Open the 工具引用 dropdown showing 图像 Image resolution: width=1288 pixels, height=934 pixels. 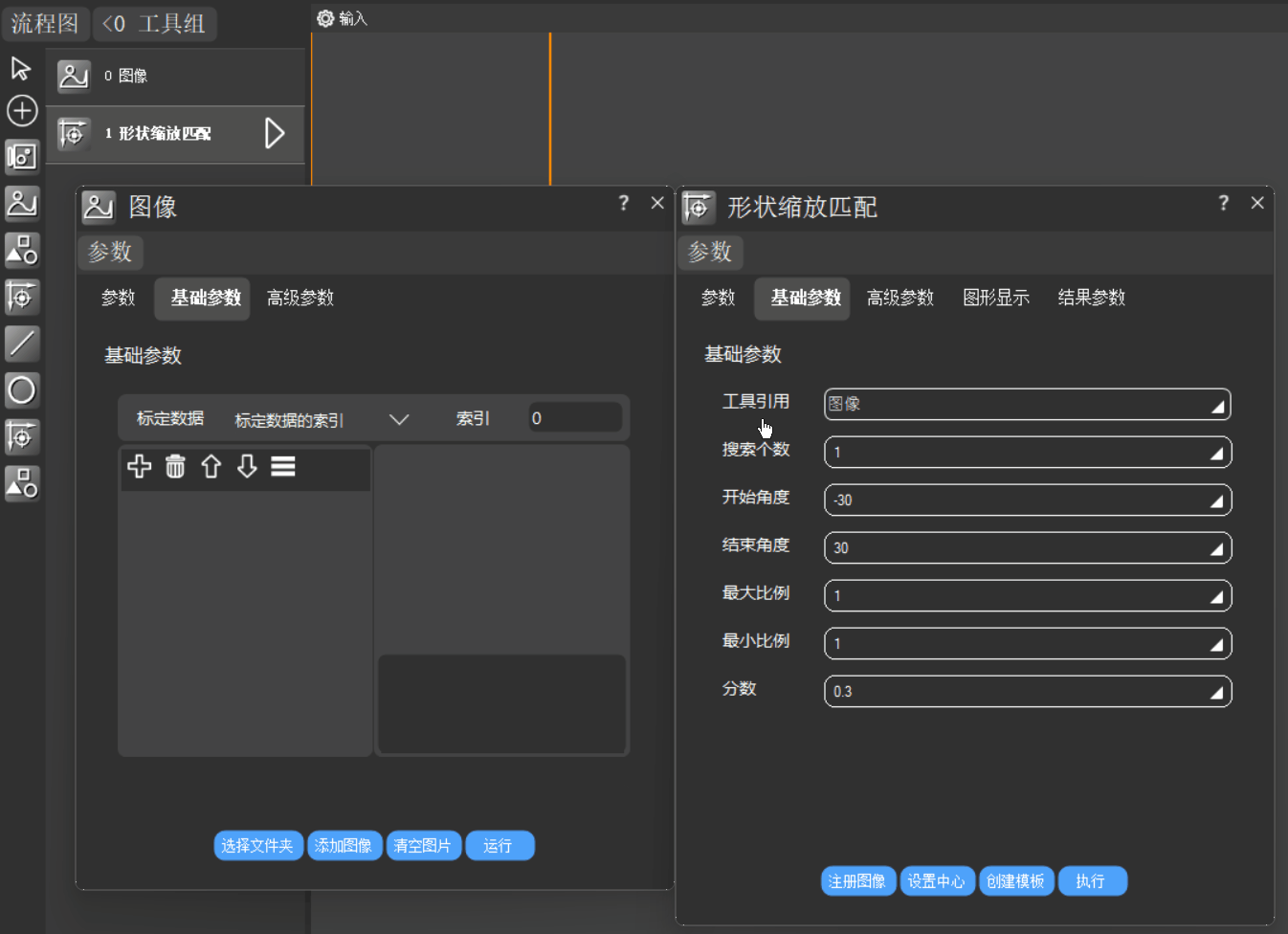point(1028,404)
